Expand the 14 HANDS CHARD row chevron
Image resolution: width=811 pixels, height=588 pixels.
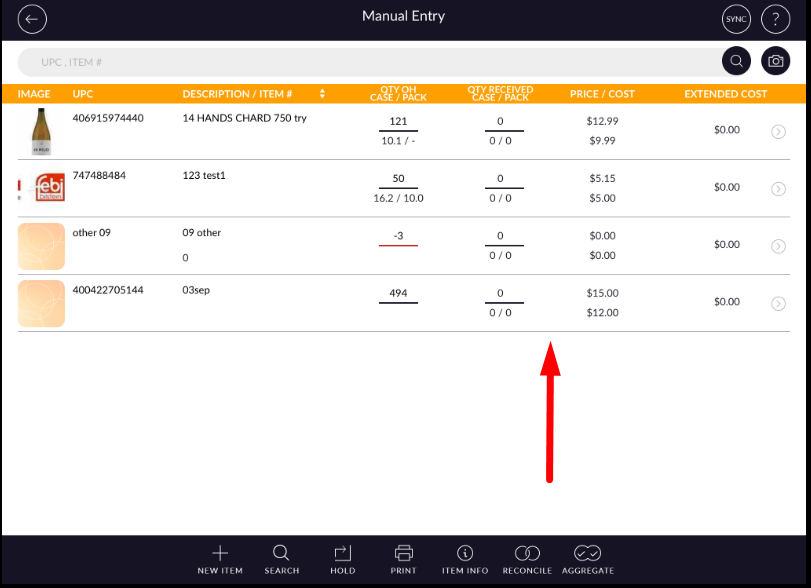778,131
